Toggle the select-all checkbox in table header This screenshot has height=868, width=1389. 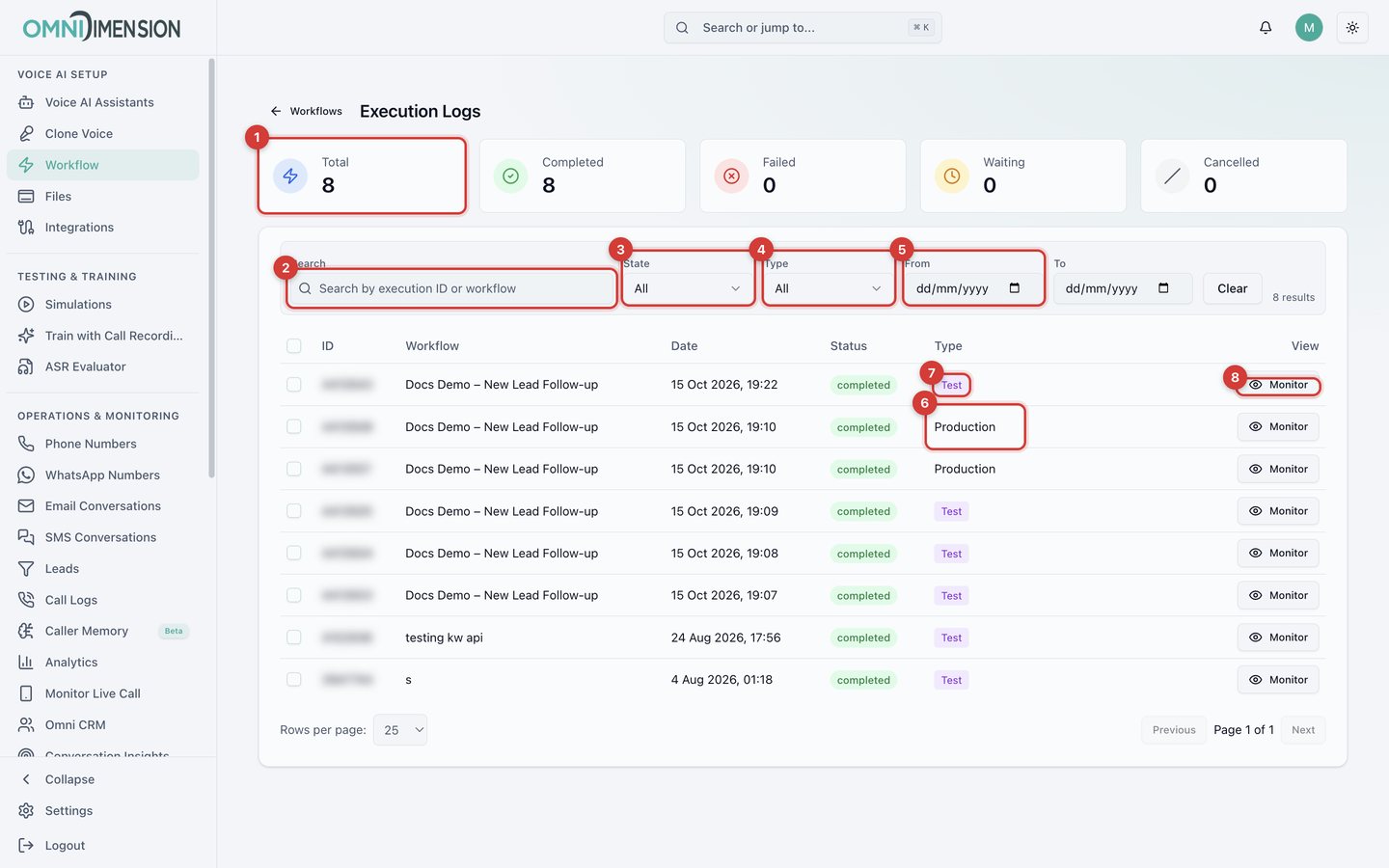(x=294, y=346)
